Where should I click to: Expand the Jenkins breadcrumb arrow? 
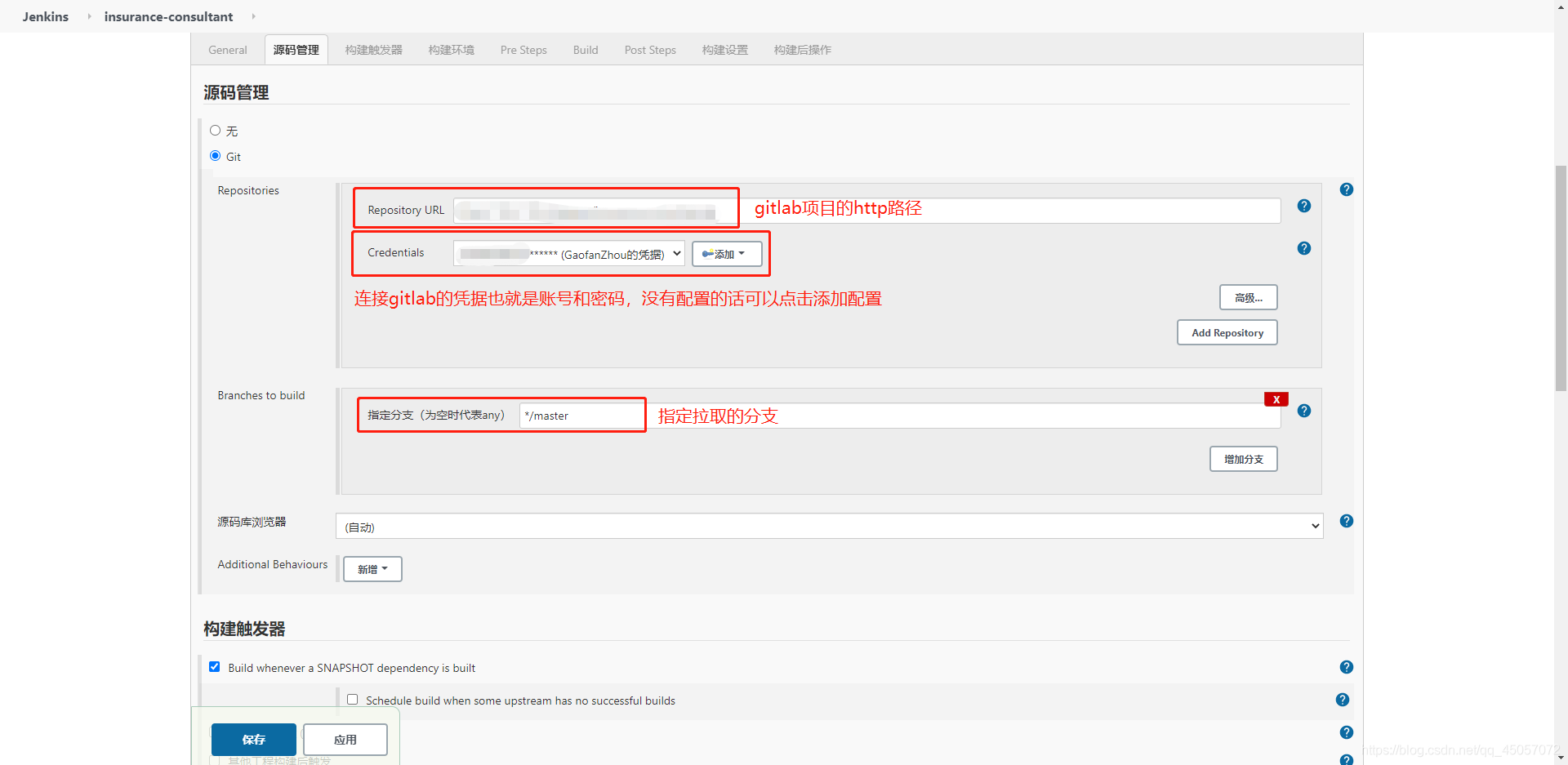[89, 16]
